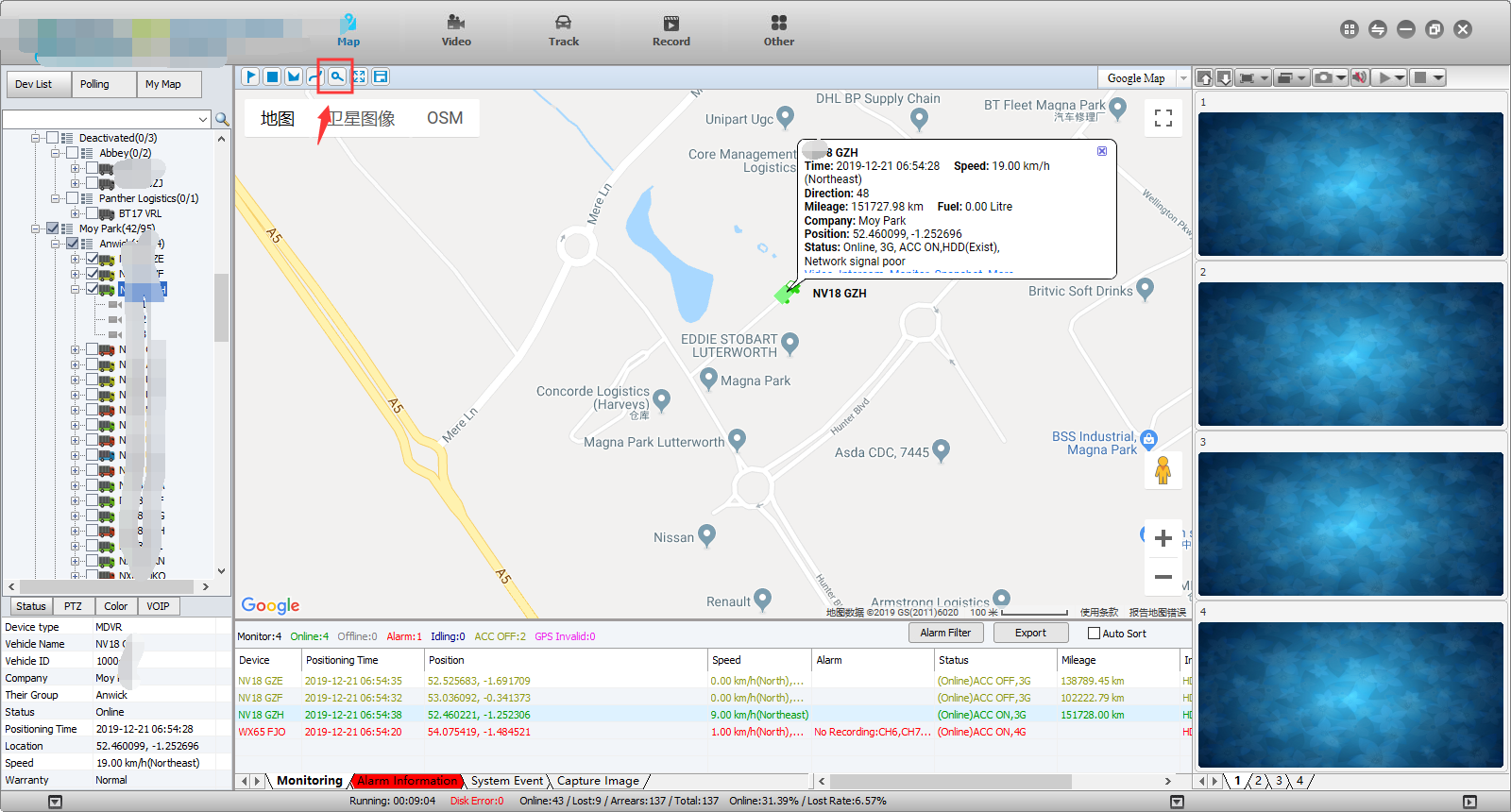The image size is (1511, 812).
Task: Open the Google Map provider dropdown
Action: pos(1181,78)
